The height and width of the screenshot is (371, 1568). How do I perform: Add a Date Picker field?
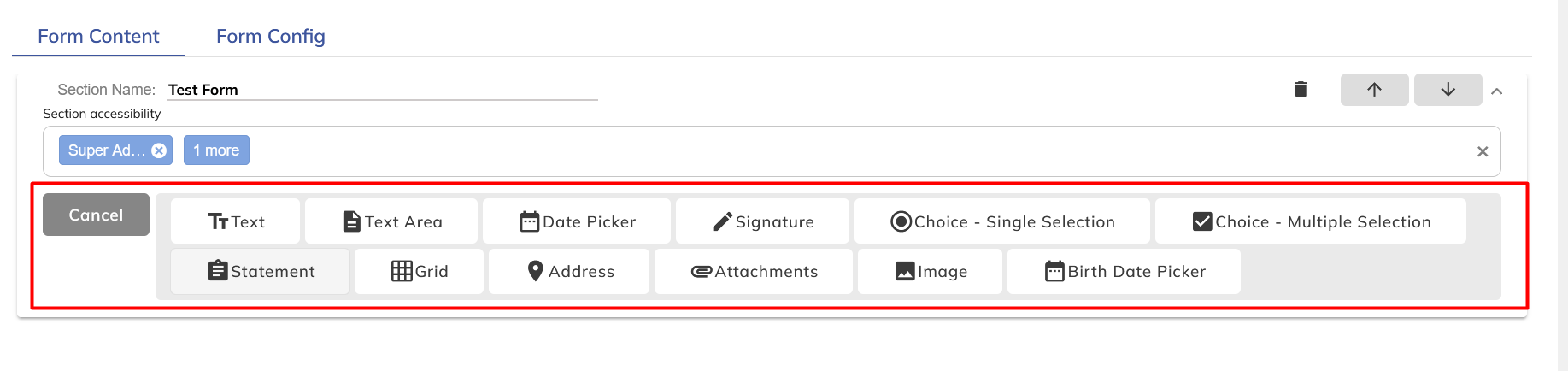pos(578,221)
